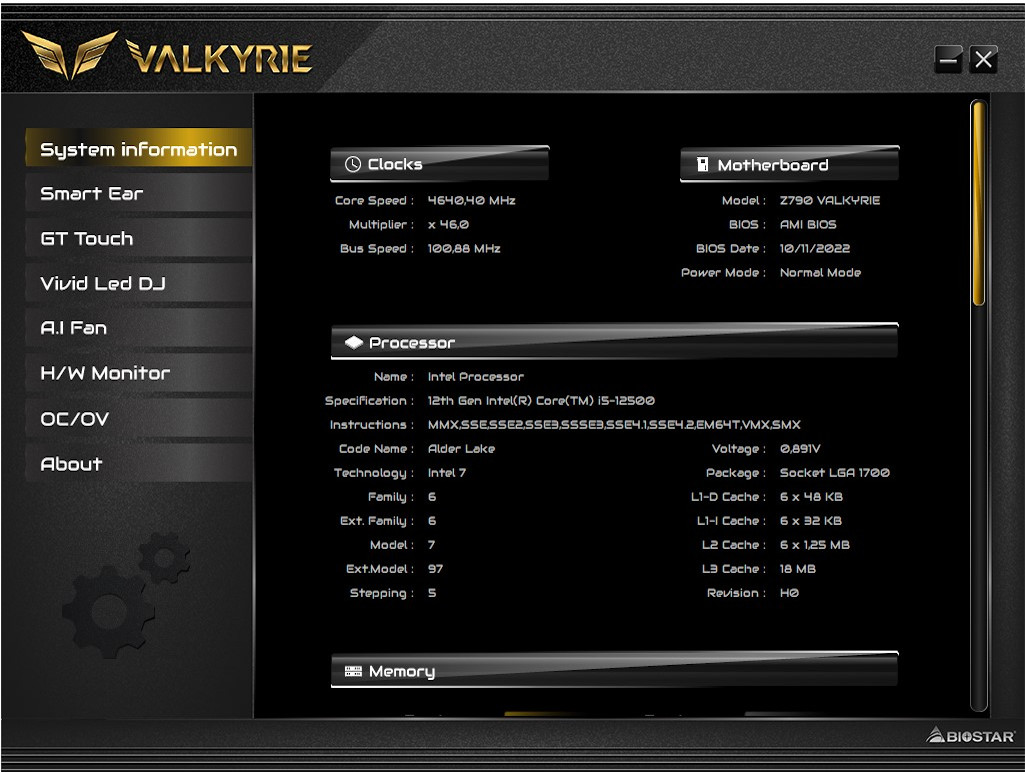Close the Valkyrie utility window
This screenshot has width=1025, height=772.
[984, 59]
